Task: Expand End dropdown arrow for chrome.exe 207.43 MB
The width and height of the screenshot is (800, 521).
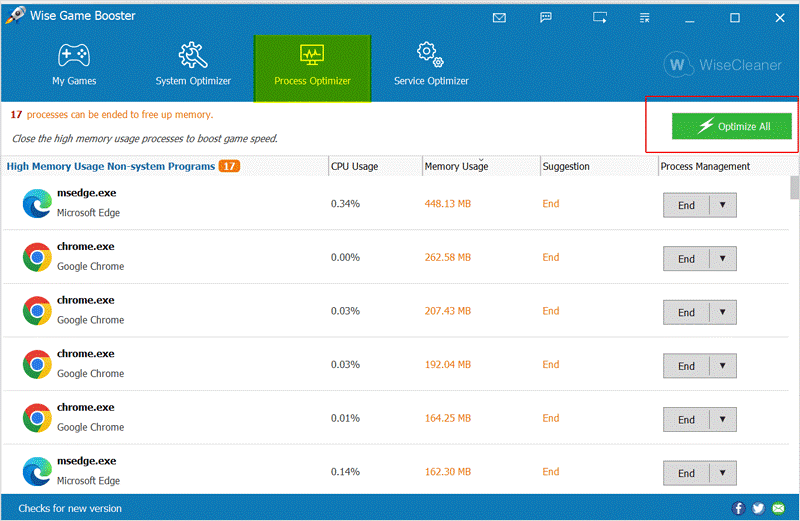Action: 722,312
